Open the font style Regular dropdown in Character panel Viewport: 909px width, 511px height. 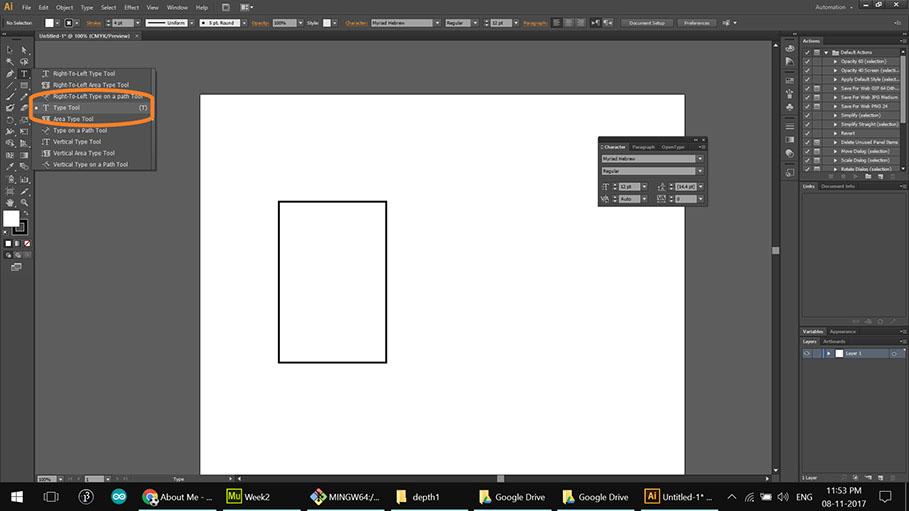point(700,171)
